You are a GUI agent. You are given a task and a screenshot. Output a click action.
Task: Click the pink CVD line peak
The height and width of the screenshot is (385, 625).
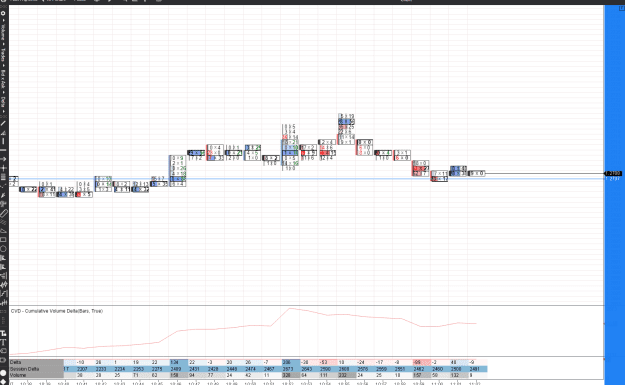291,308
